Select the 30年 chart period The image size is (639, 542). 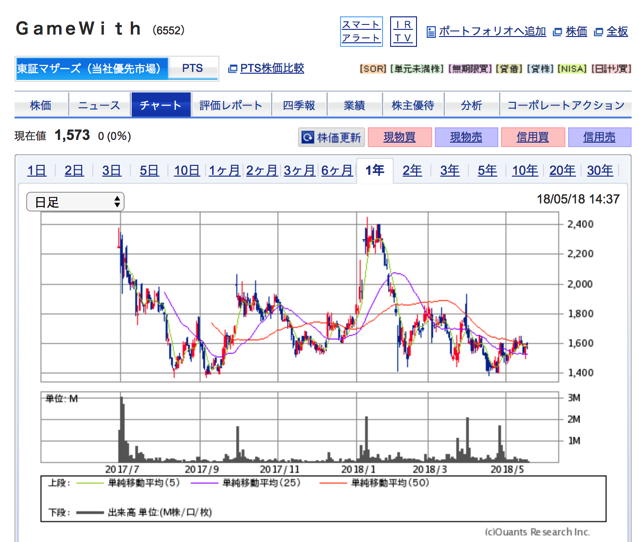600,170
